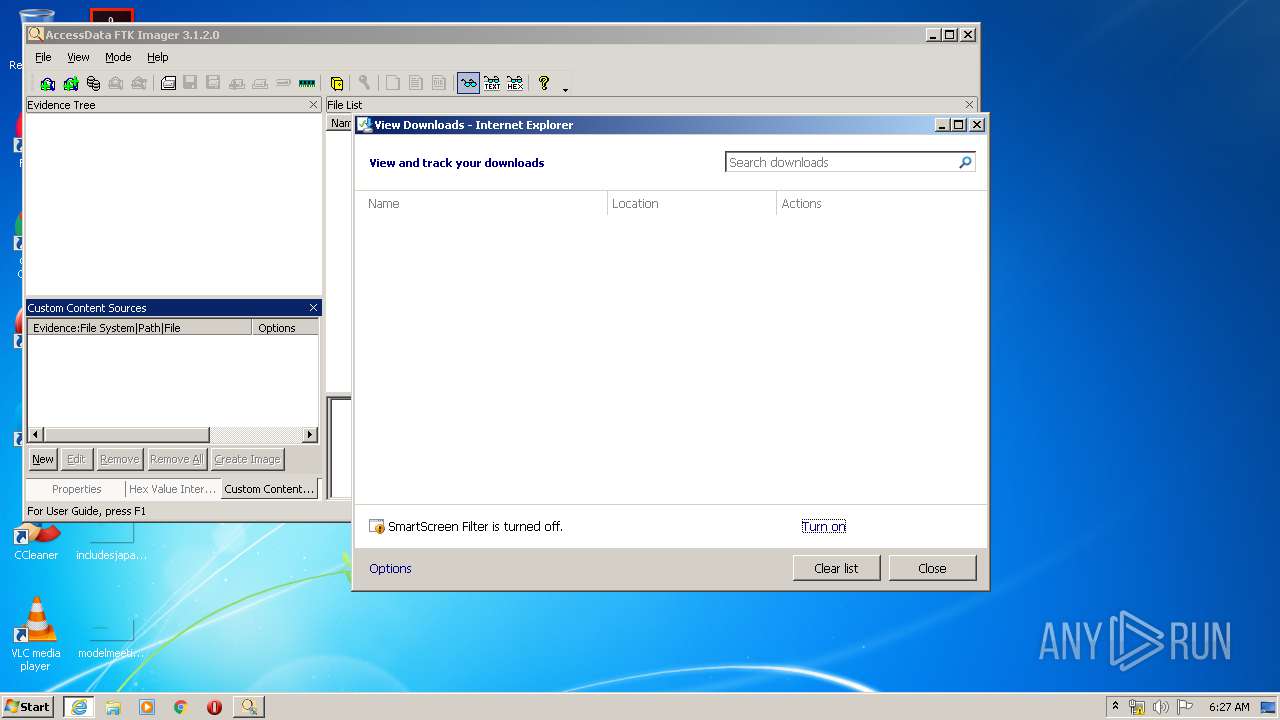The width and height of the screenshot is (1280, 720).
Task: Open the toolbar options dropdown arrow
Action: 565,89
